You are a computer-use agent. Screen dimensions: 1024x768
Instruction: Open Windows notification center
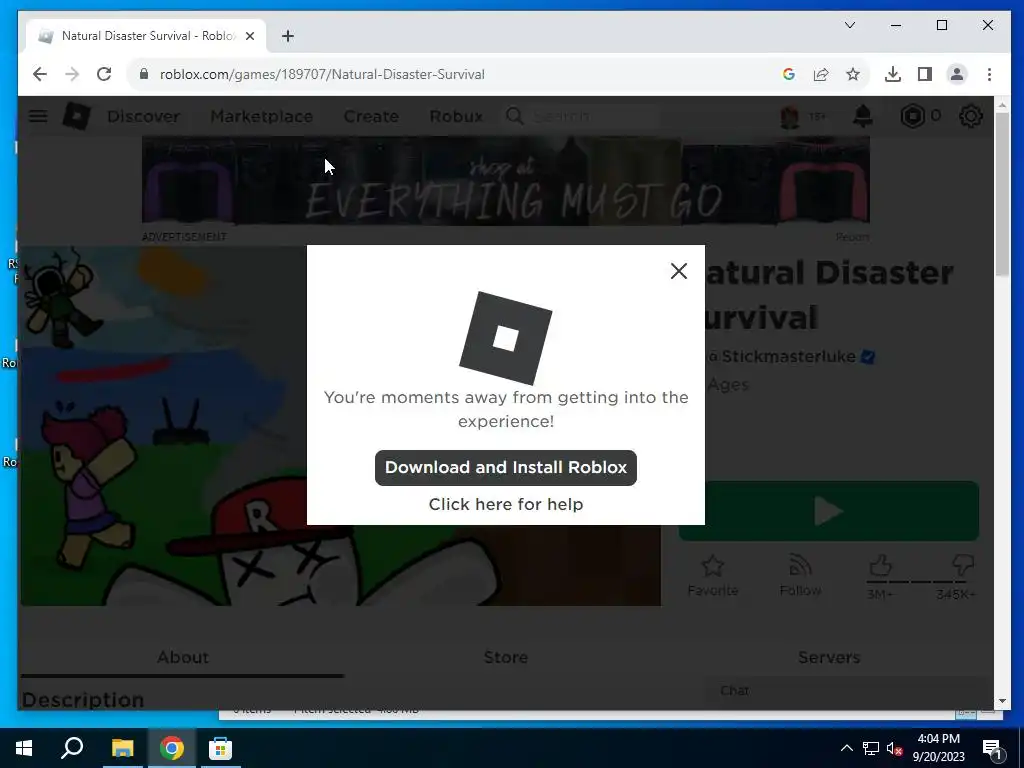(x=992, y=748)
